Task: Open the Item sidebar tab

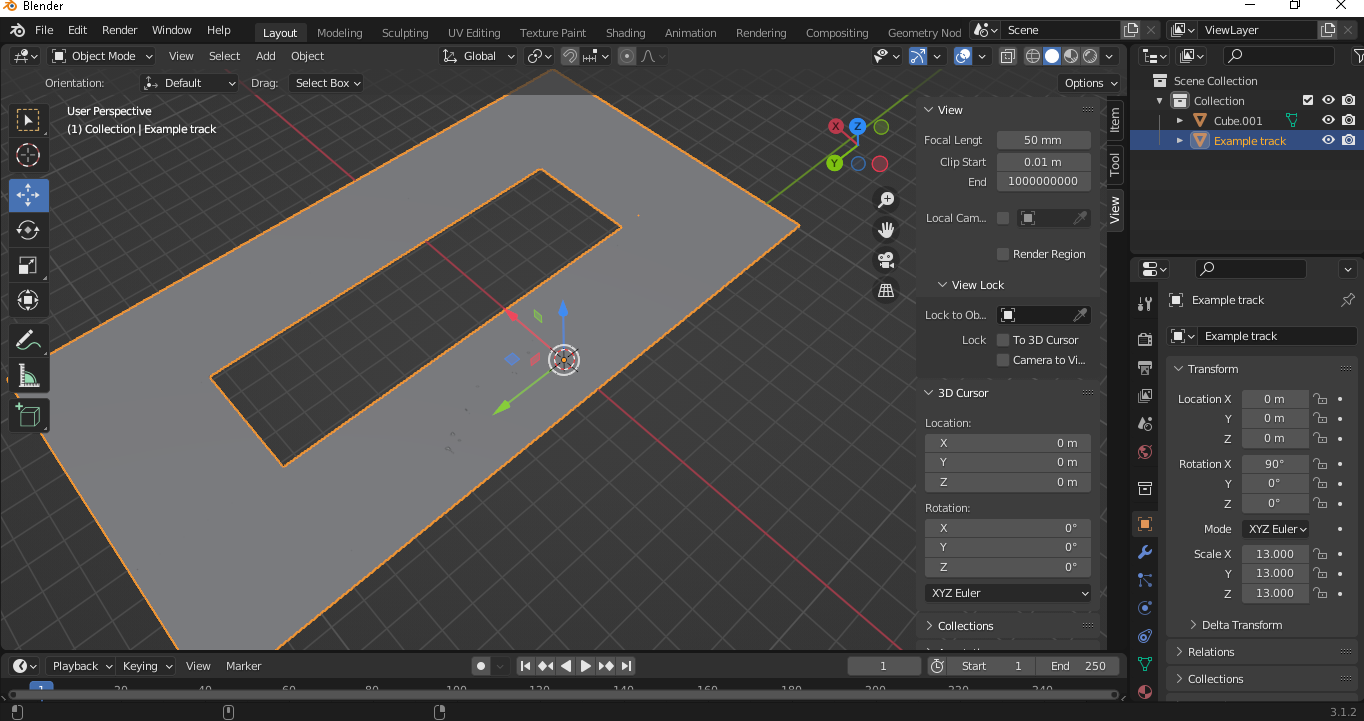Action: [1115, 120]
